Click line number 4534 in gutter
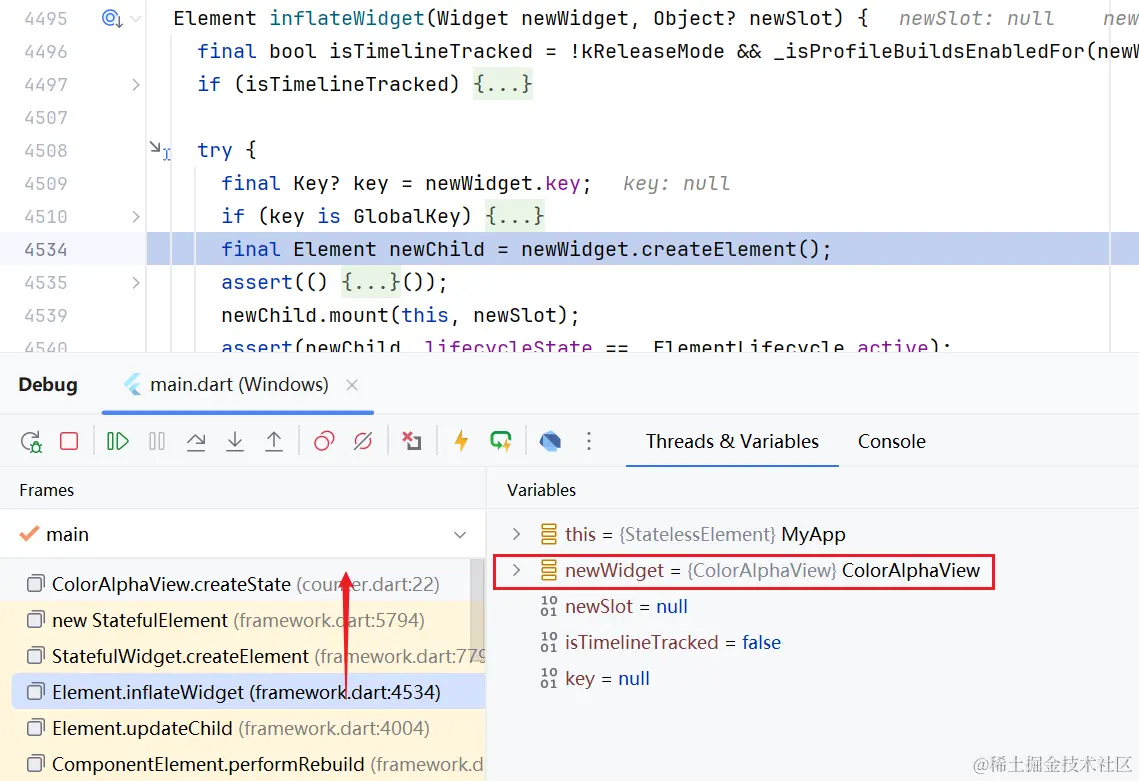 pyautogui.click(x=46, y=249)
